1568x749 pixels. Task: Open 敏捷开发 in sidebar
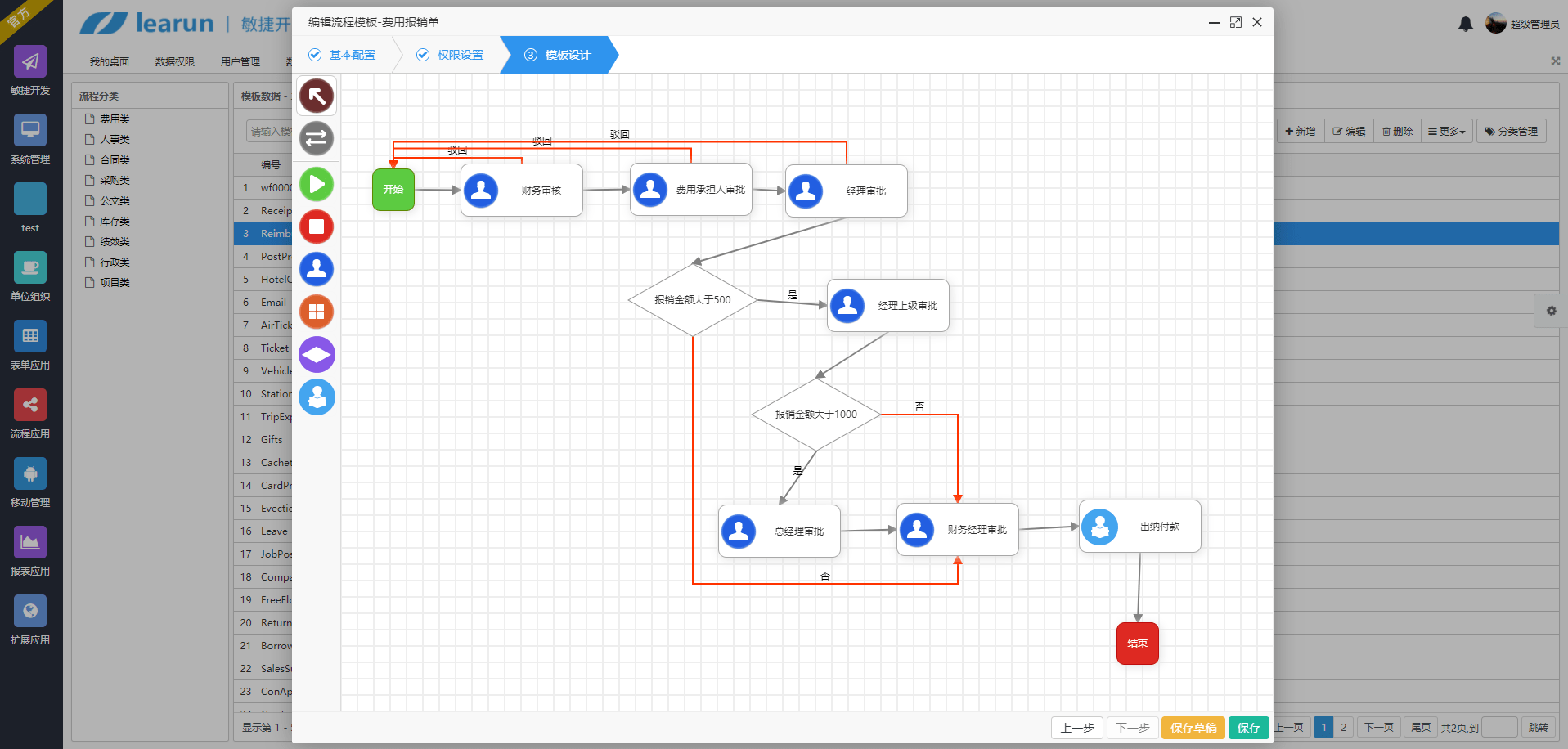click(30, 71)
